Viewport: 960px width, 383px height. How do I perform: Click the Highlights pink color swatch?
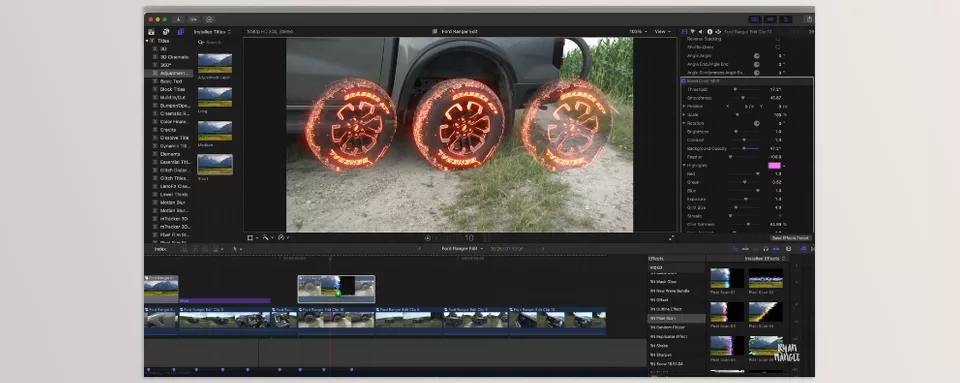click(774, 165)
